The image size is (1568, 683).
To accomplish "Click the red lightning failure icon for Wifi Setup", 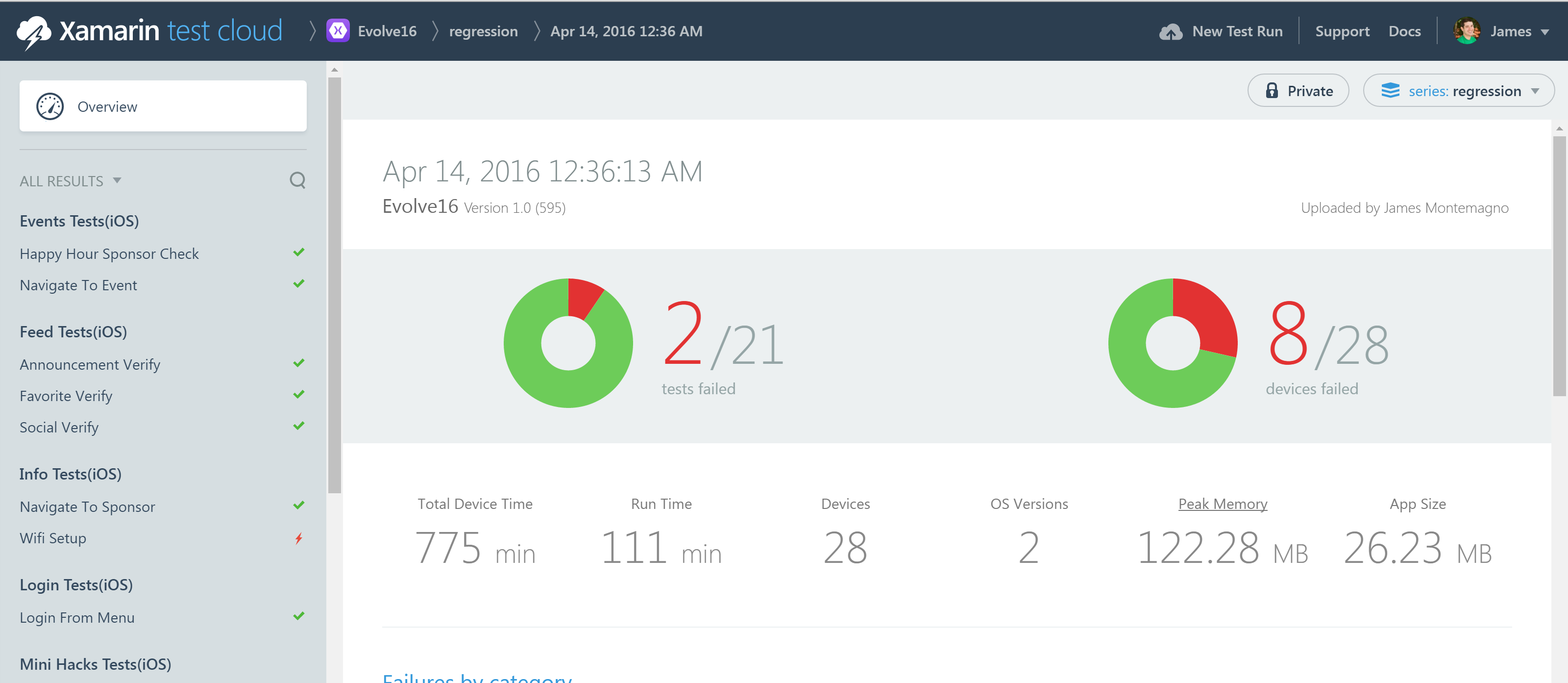I will click(x=298, y=538).
